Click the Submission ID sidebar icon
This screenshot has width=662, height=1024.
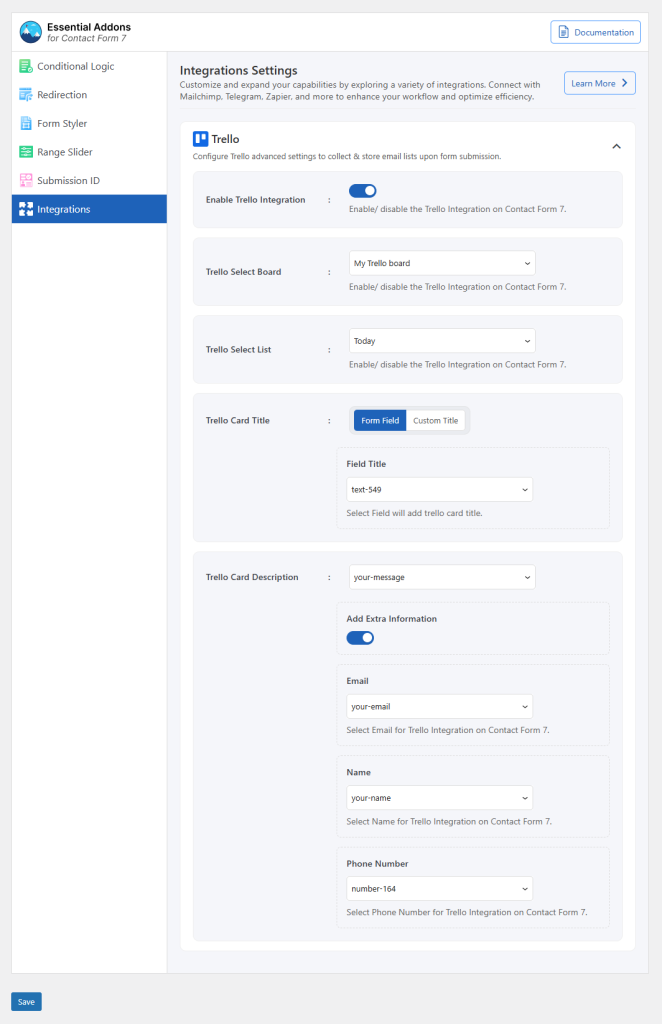(25, 180)
